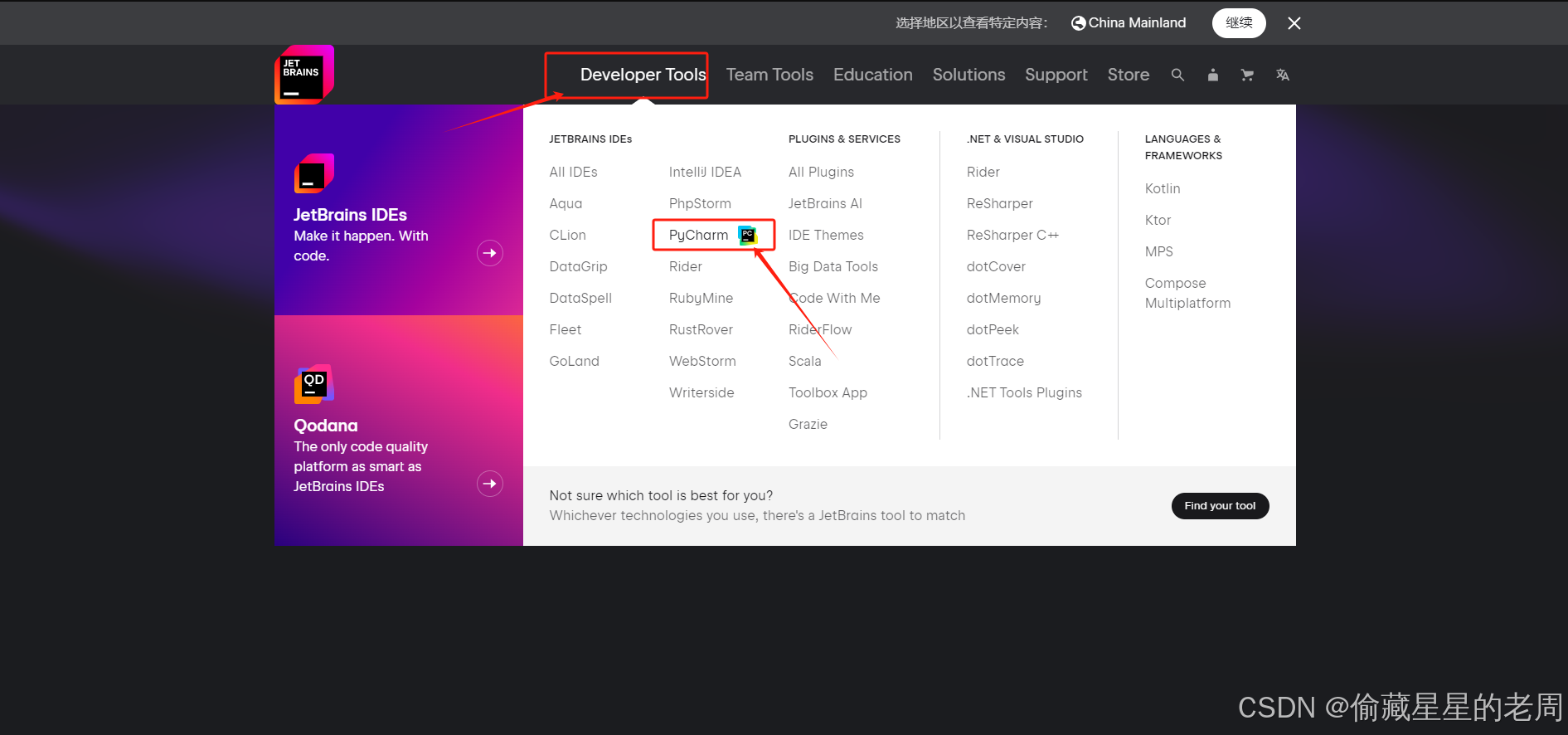Open the Support menu
1568x735 pixels.
(x=1056, y=75)
